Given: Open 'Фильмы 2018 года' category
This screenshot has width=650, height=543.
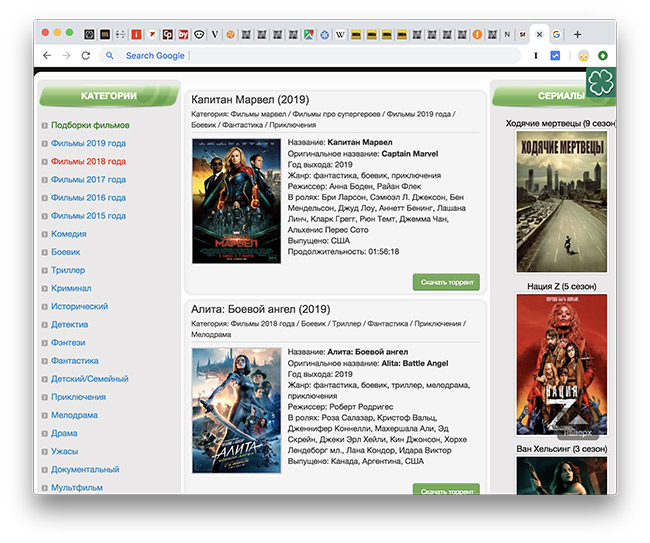Looking at the screenshot, I should click(88, 162).
